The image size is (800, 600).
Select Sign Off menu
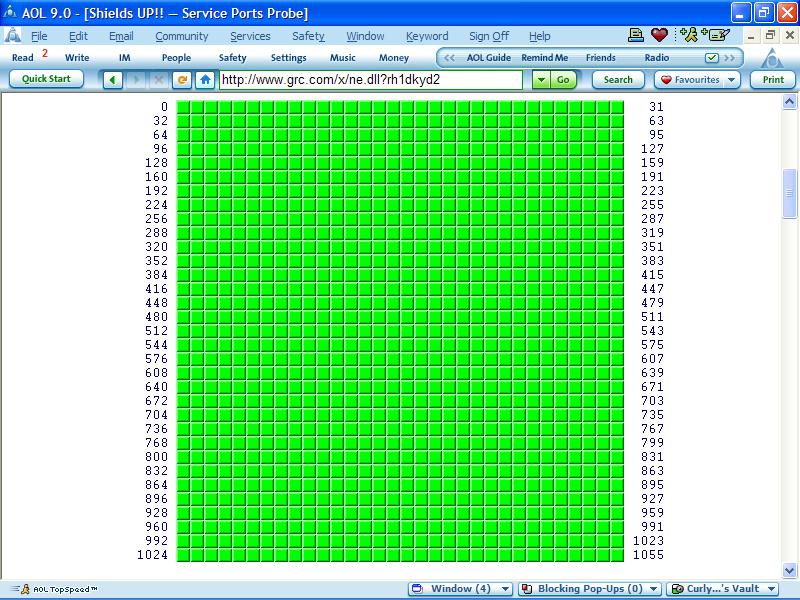coord(489,36)
